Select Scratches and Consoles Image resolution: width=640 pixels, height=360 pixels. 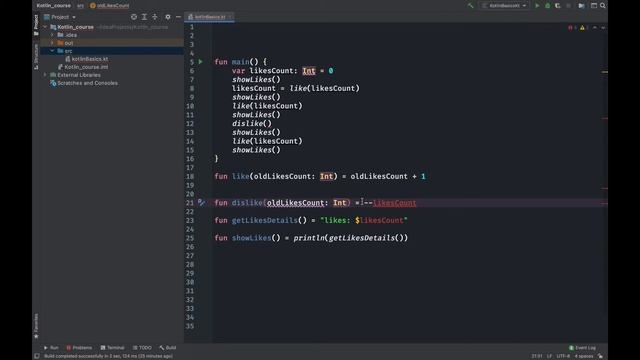(x=87, y=83)
